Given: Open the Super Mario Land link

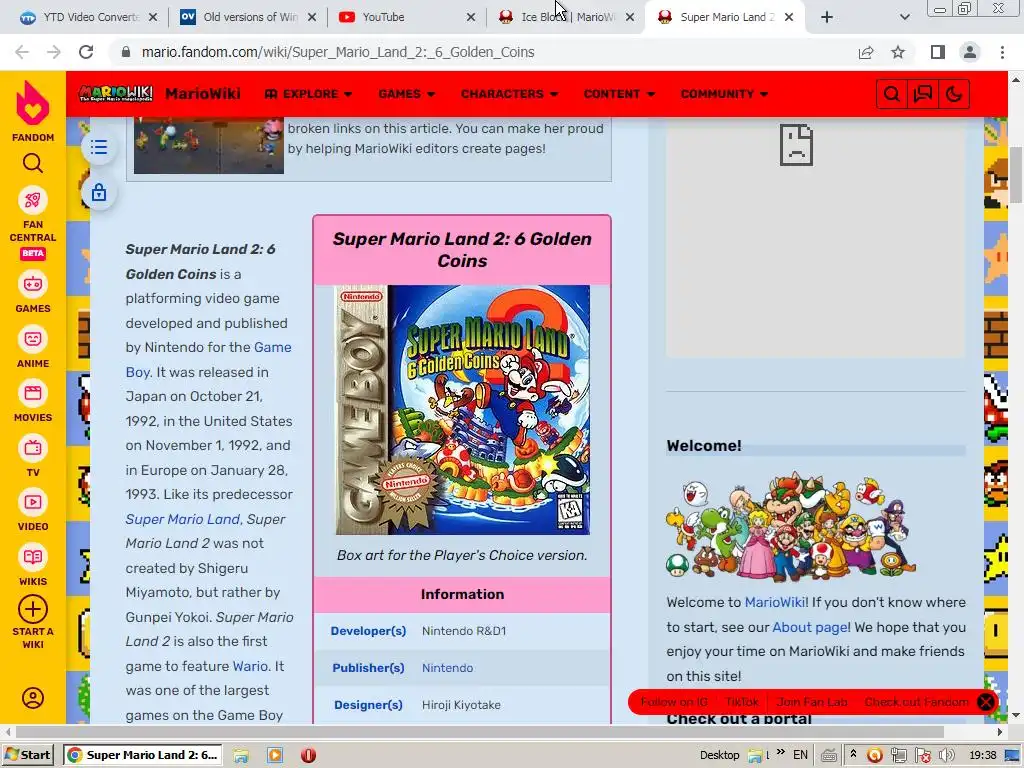Looking at the screenshot, I should click(x=182, y=519).
